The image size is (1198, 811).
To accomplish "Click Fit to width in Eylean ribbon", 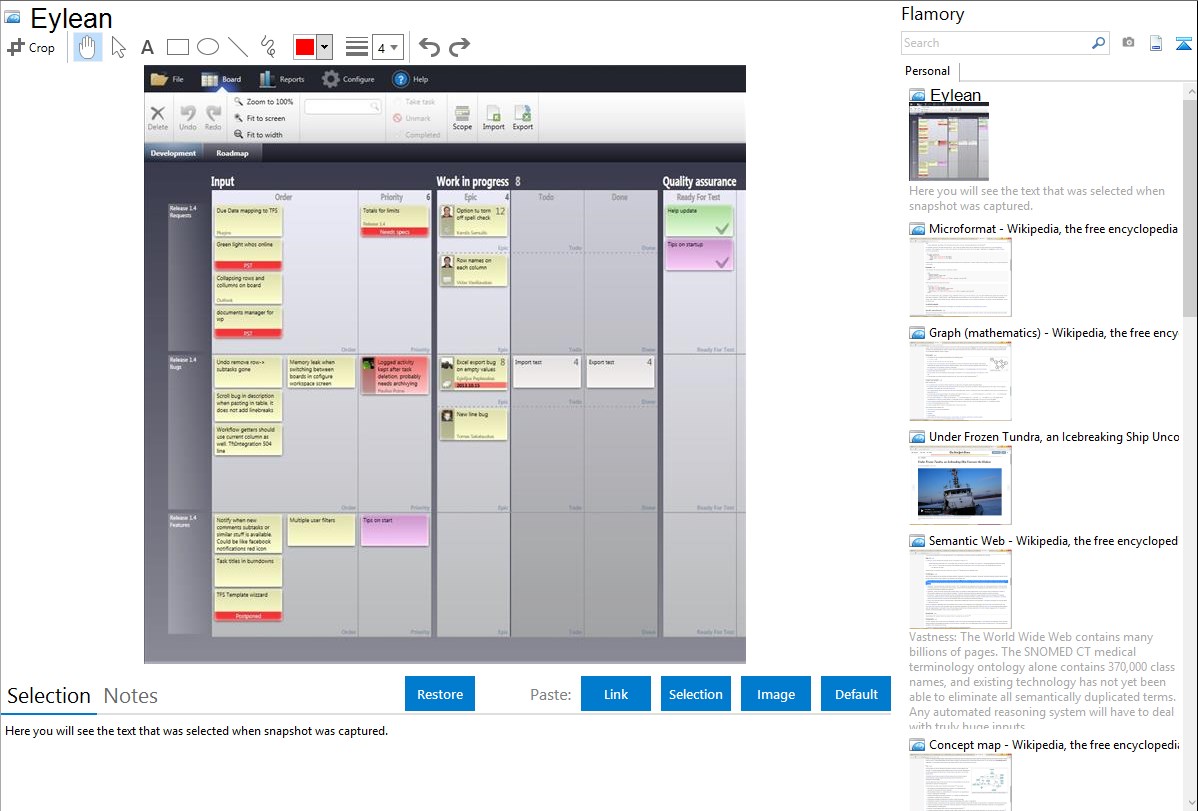I will pyautogui.click(x=258, y=135).
